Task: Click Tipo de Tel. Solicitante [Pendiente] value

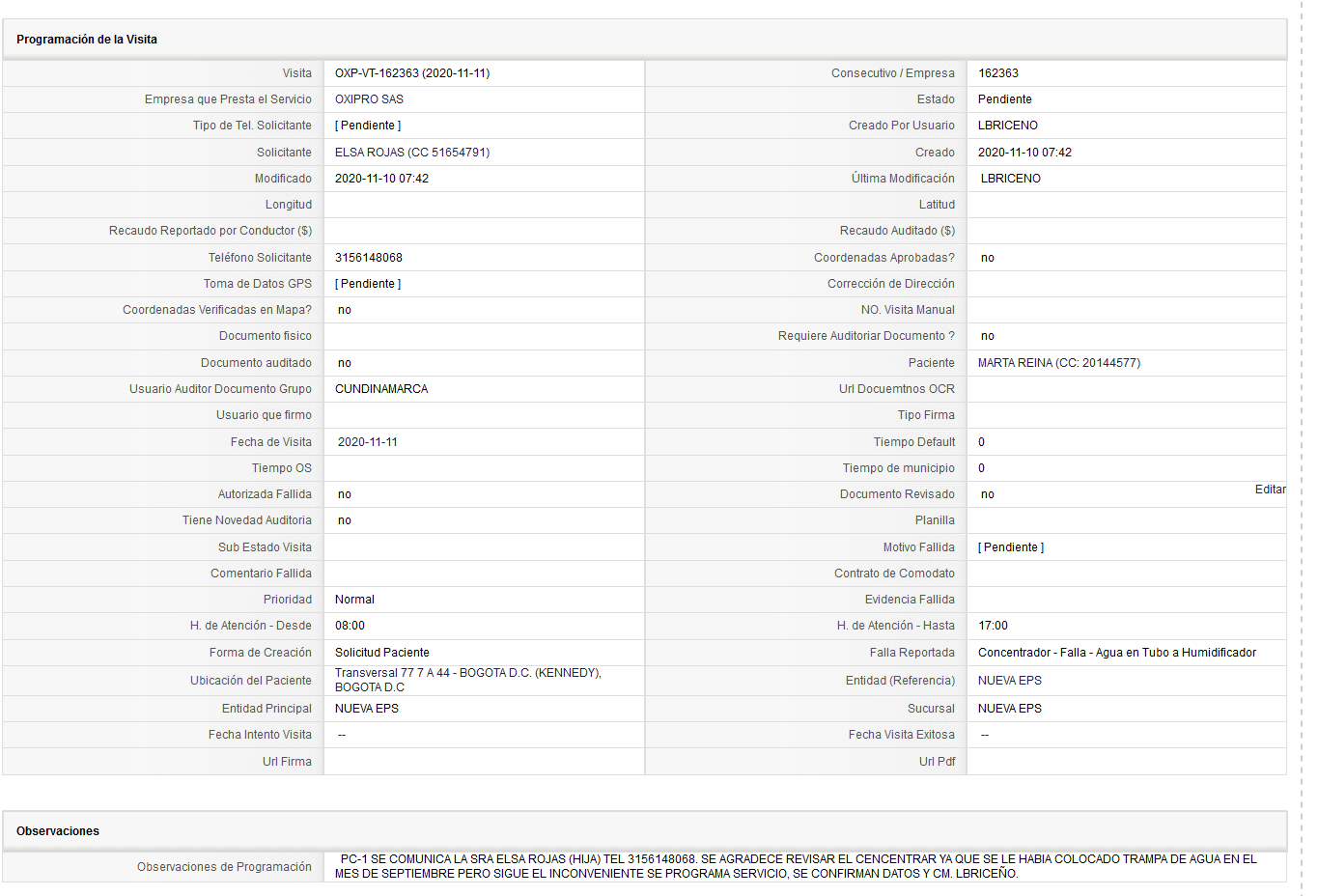Action: [x=368, y=126]
